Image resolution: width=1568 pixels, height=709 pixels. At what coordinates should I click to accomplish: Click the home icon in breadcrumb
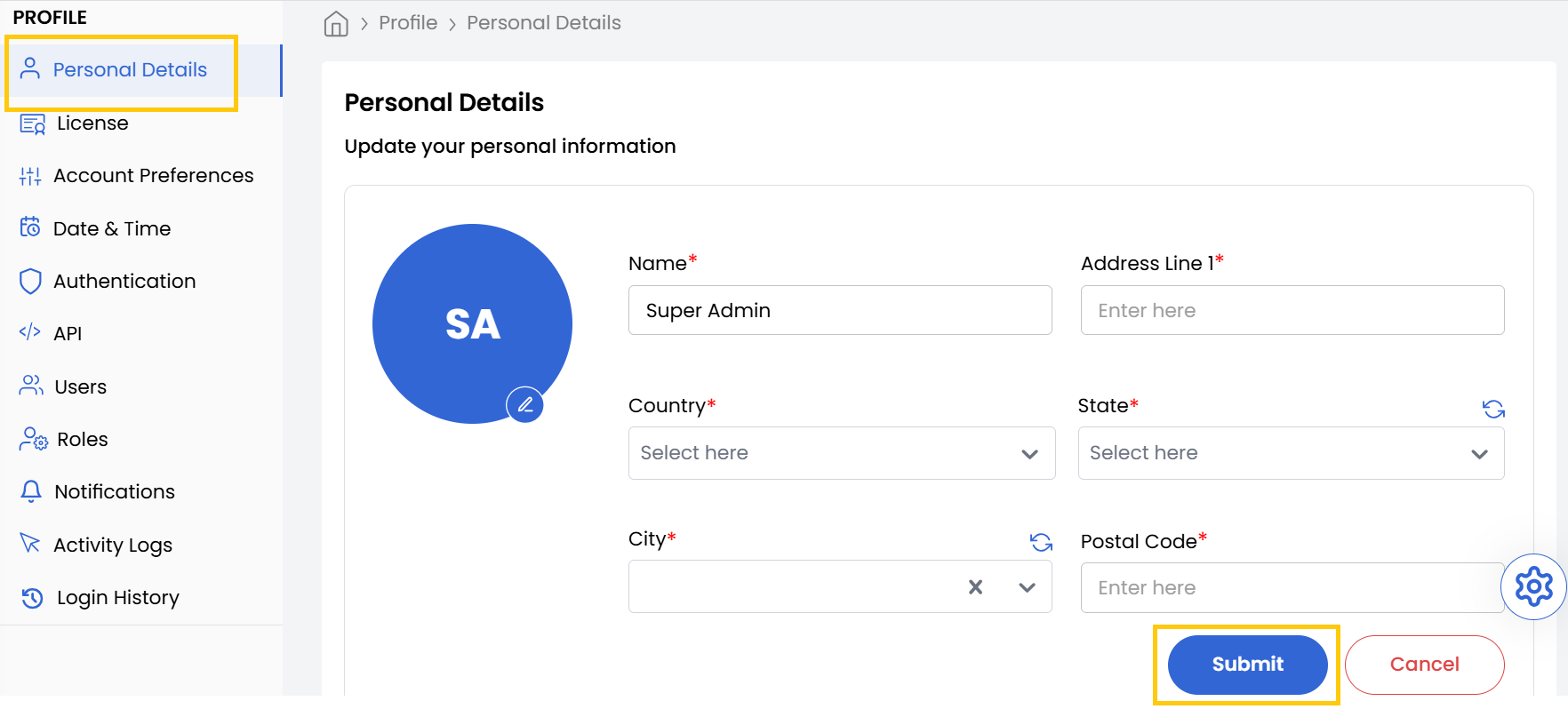(x=336, y=24)
